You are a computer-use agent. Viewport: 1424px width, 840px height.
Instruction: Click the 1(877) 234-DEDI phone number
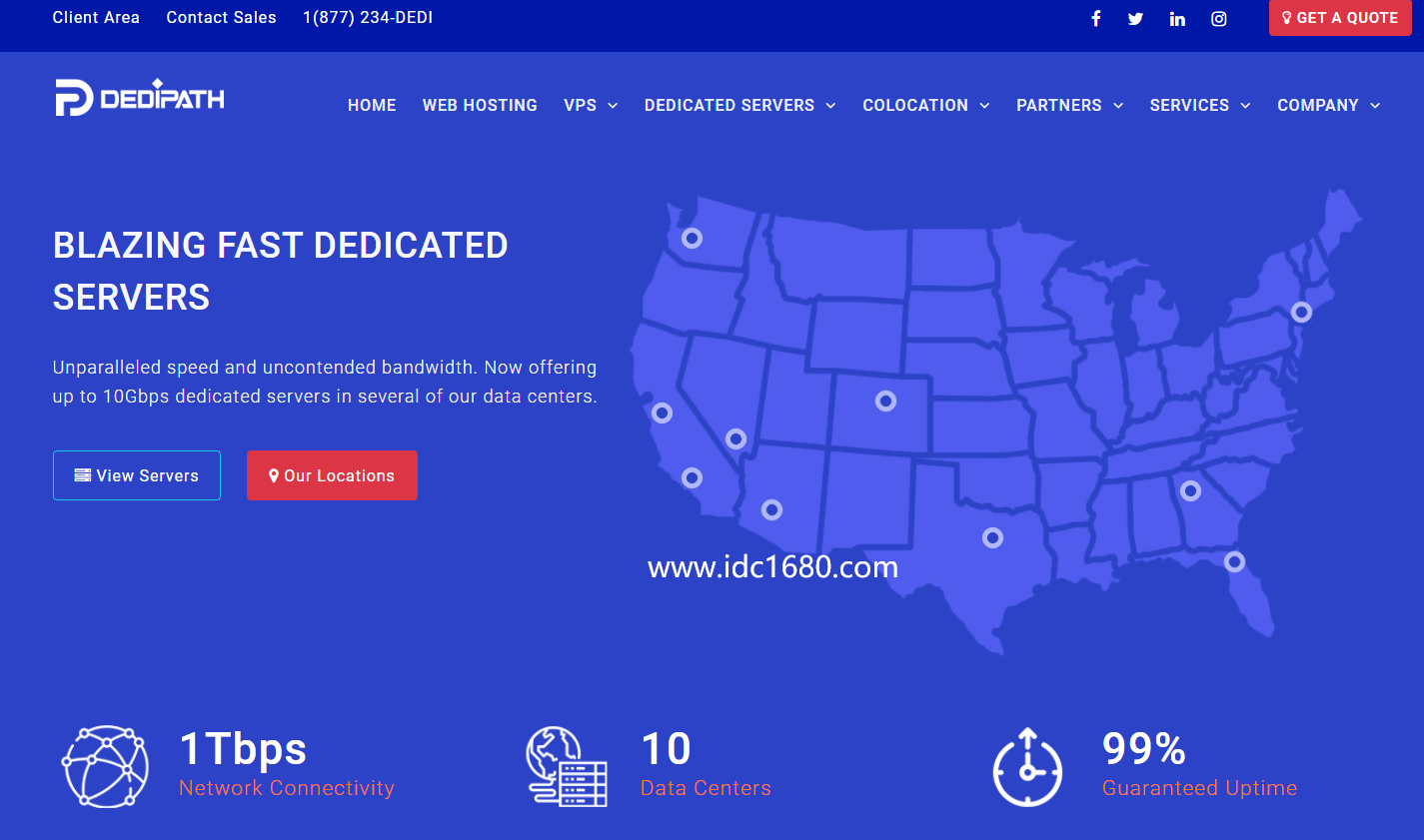[x=368, y=17]
